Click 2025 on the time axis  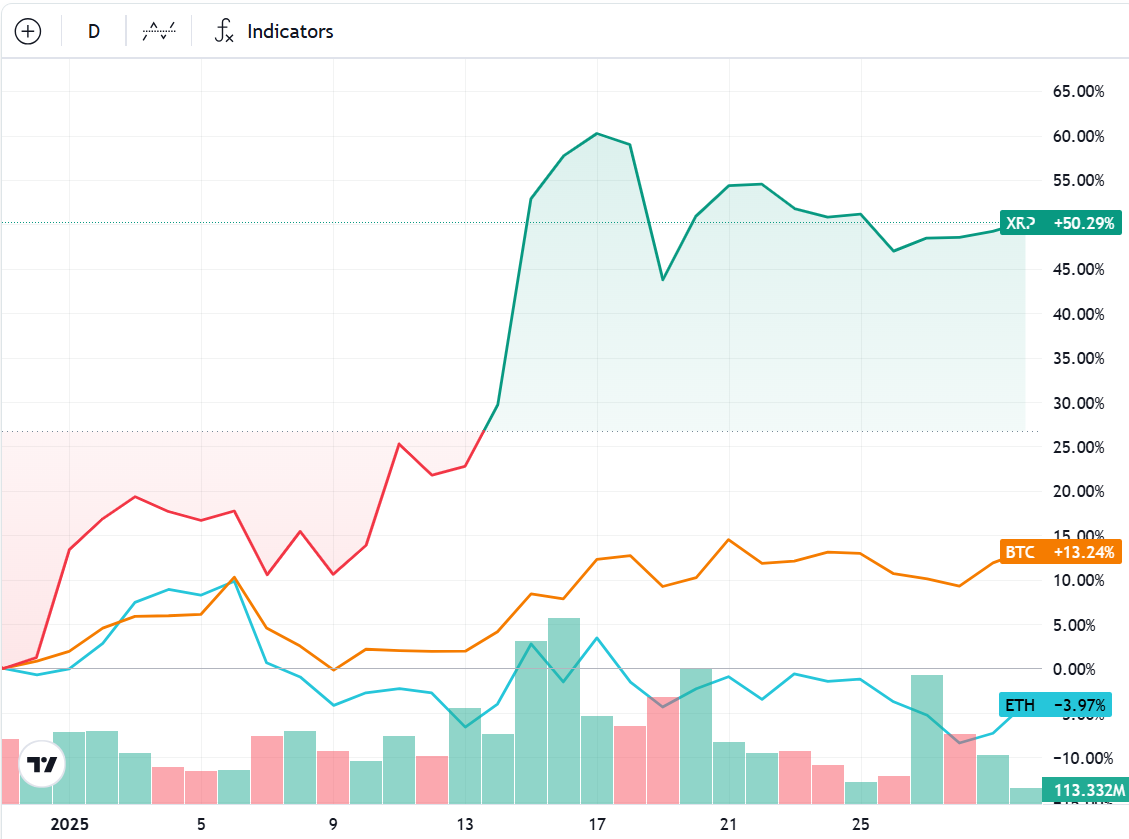click(70, 822)
